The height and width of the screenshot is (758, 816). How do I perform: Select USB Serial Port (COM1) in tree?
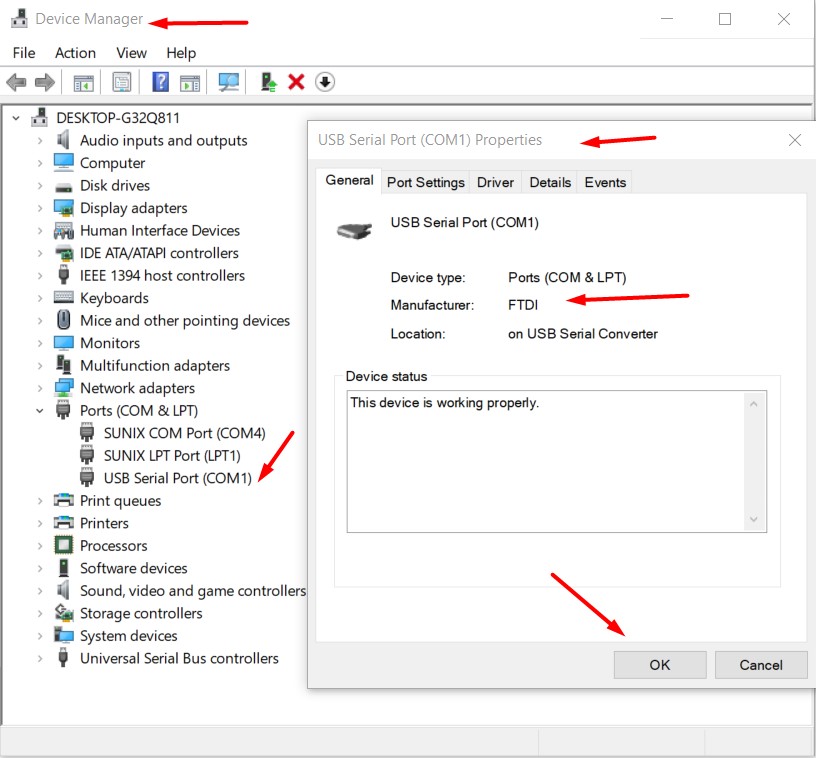click(177, 478)
